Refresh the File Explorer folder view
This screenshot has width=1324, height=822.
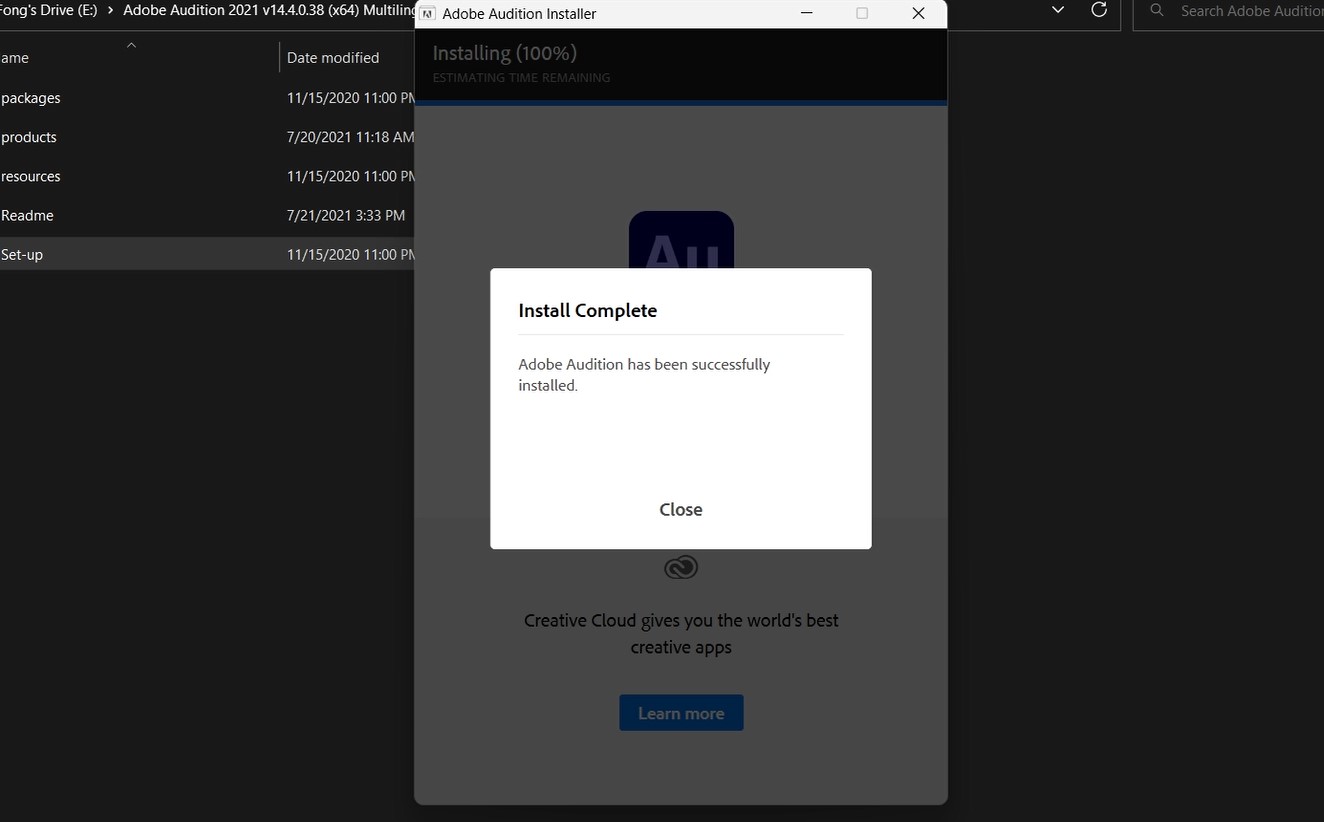tap(1099, 10)
